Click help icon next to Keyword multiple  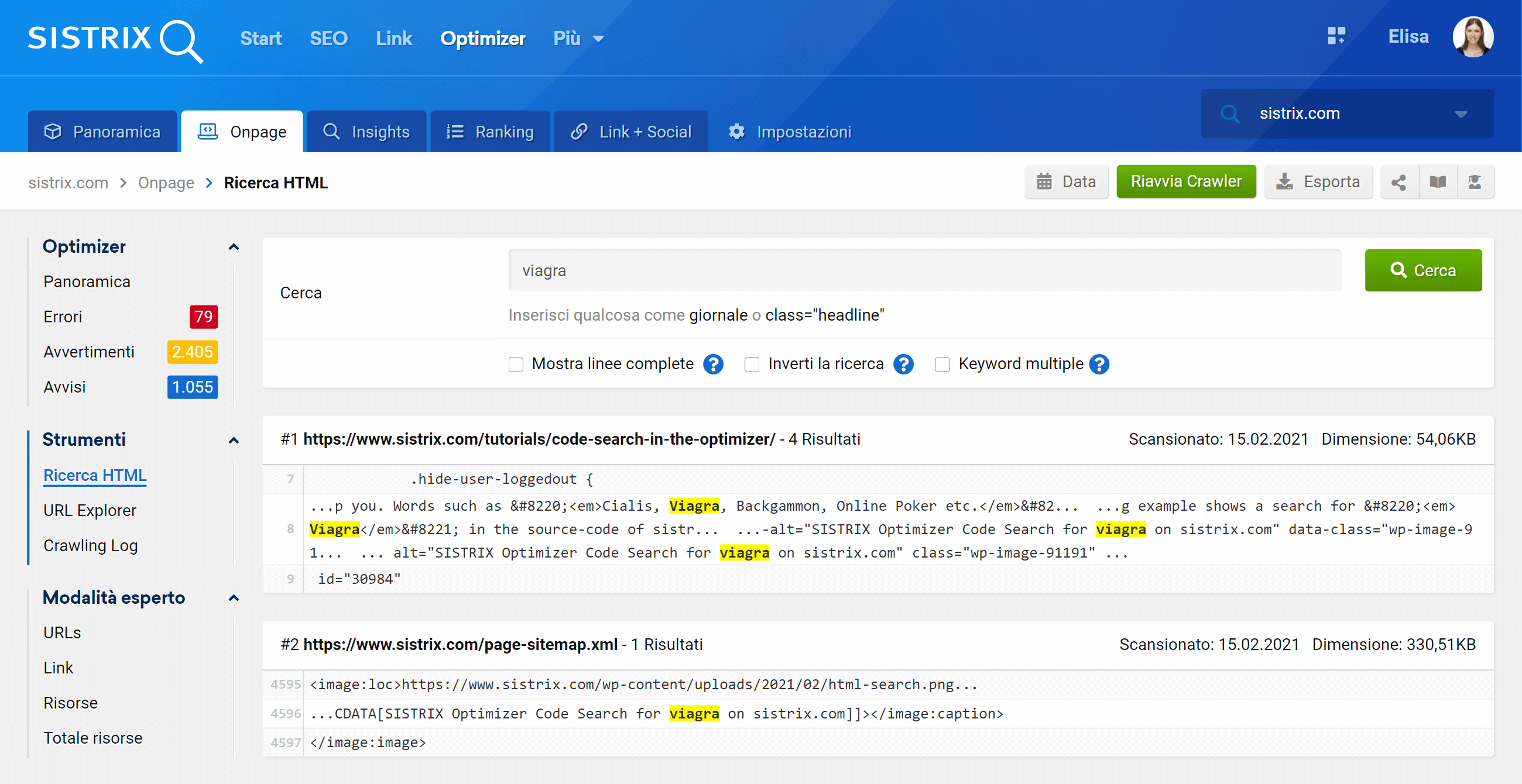click(1099, 365)
